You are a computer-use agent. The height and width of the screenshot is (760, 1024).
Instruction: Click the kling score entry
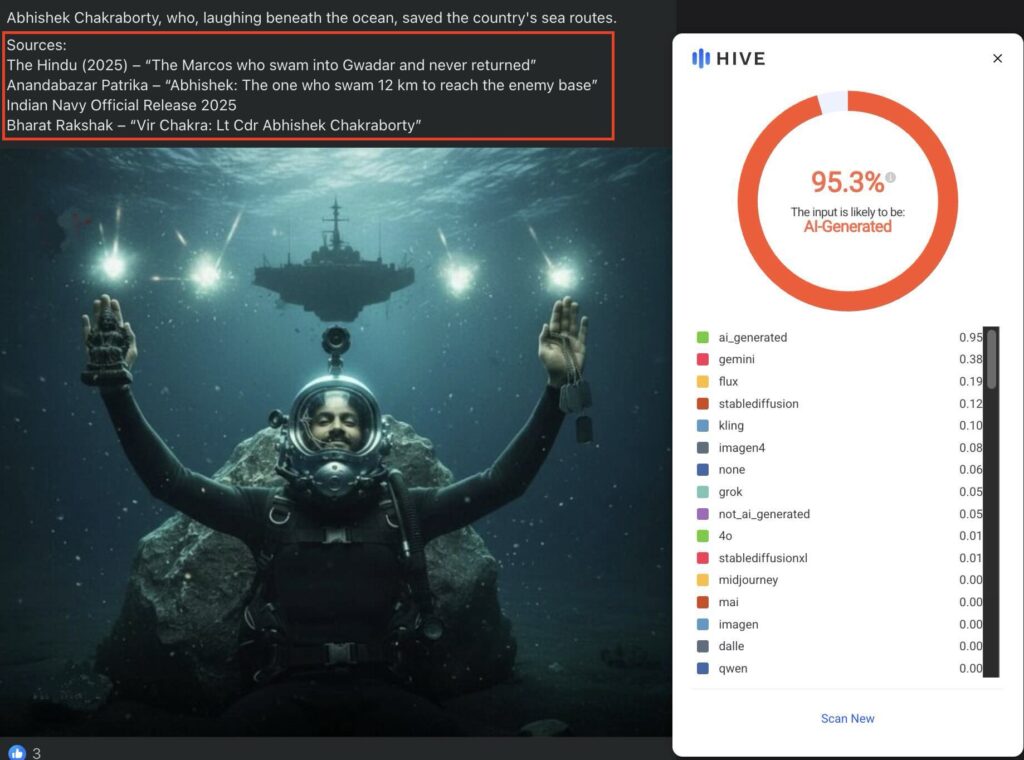point(970,426)
